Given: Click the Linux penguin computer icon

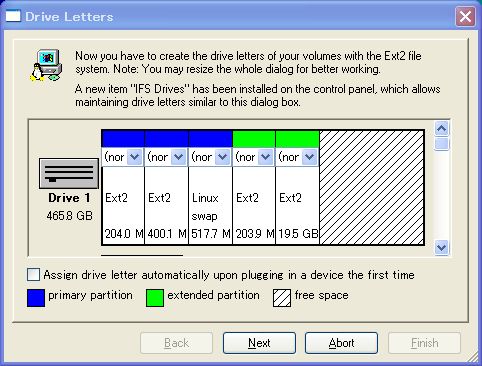Looking at the screenshot, I should click(46, 65).
